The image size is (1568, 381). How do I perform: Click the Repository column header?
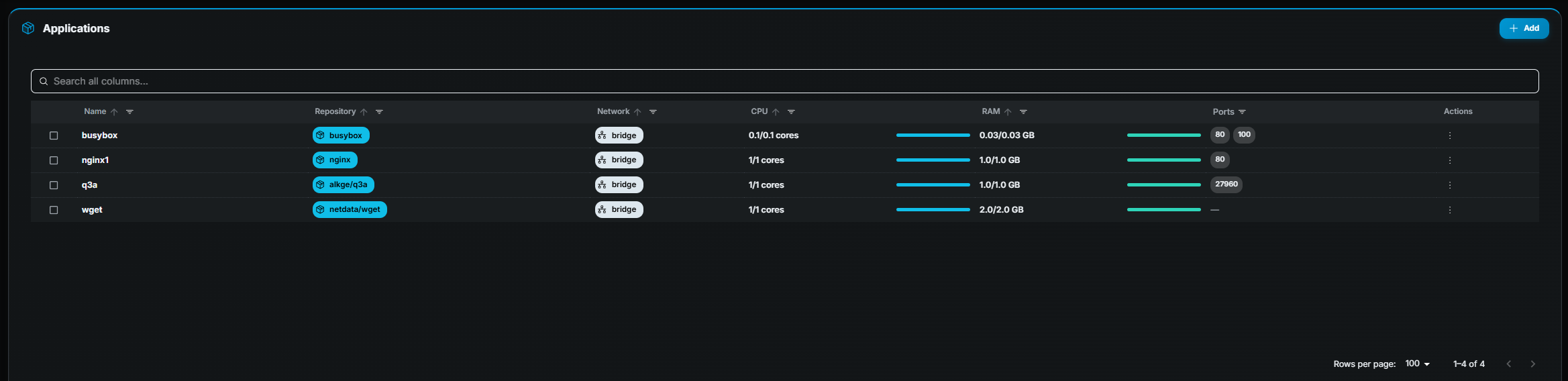[x=335, y=111]
